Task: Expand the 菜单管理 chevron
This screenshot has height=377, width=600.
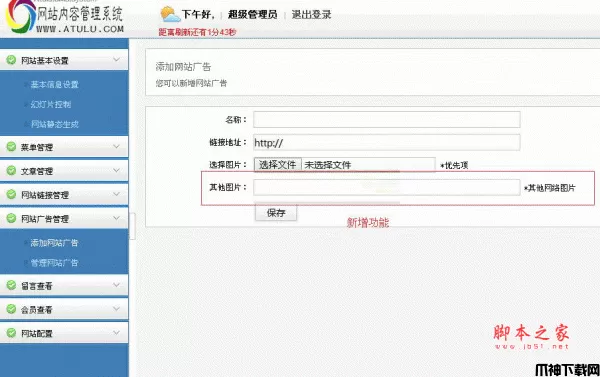Action: (116, 147)
